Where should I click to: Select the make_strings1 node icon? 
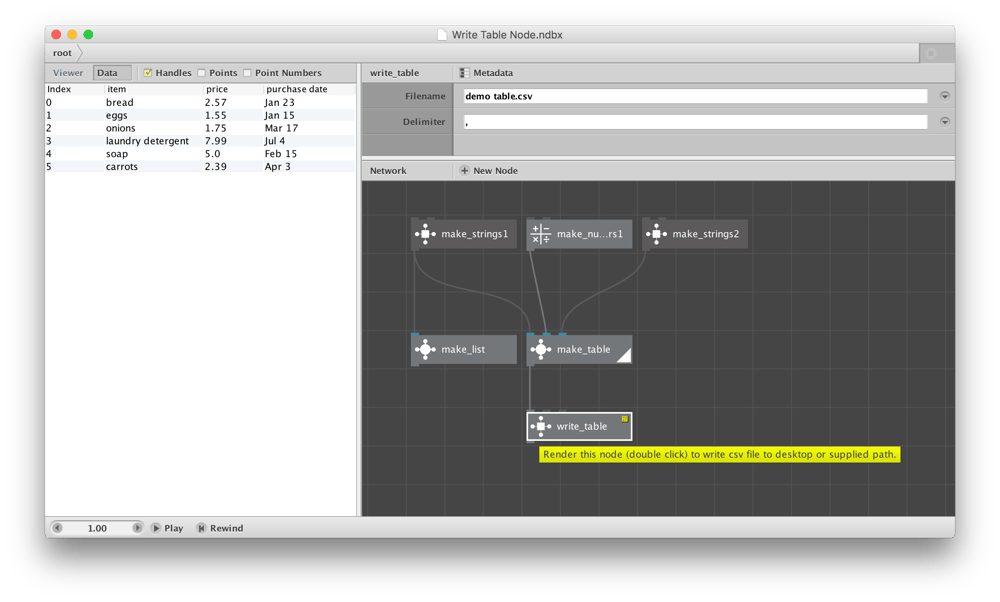pyautogui.click(x=425, y=234)
